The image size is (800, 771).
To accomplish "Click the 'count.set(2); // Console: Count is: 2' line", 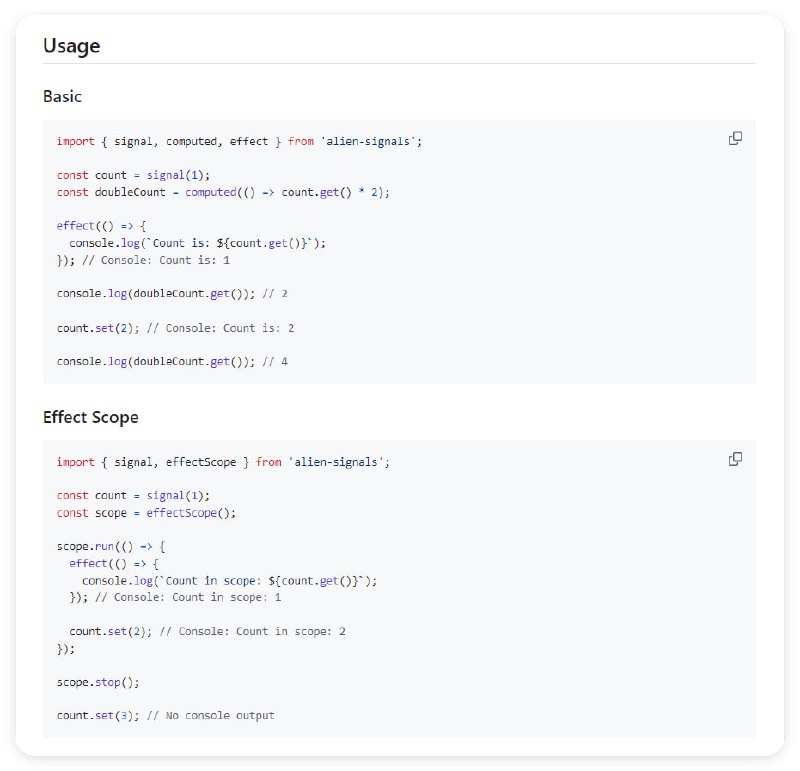I will [175, 328].
